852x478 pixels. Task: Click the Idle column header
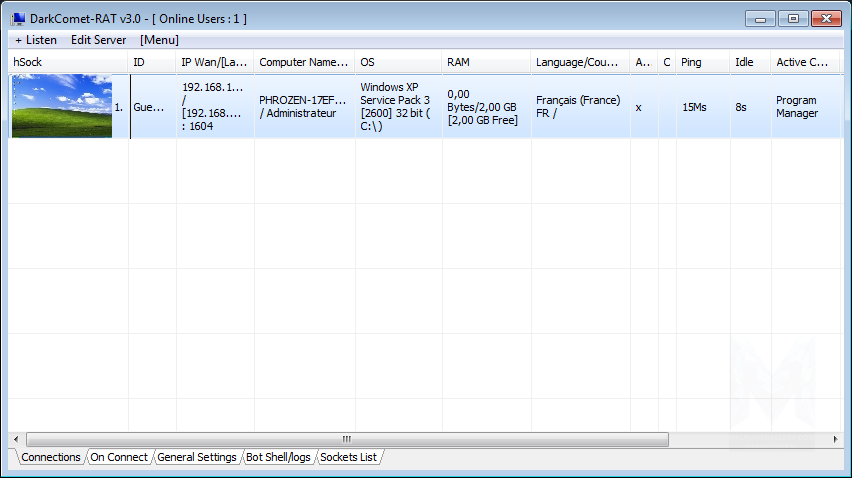click(749, 62)
